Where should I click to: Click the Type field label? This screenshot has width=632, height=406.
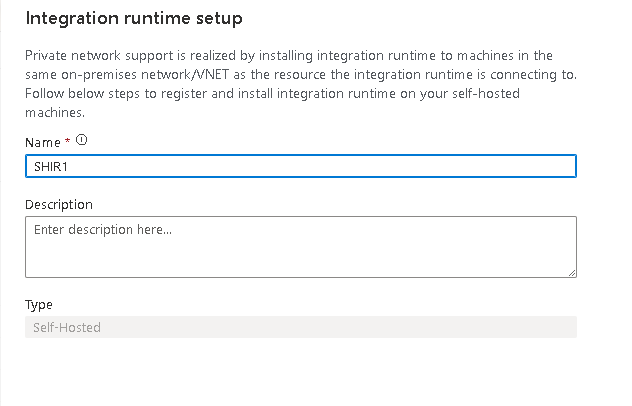39,304
